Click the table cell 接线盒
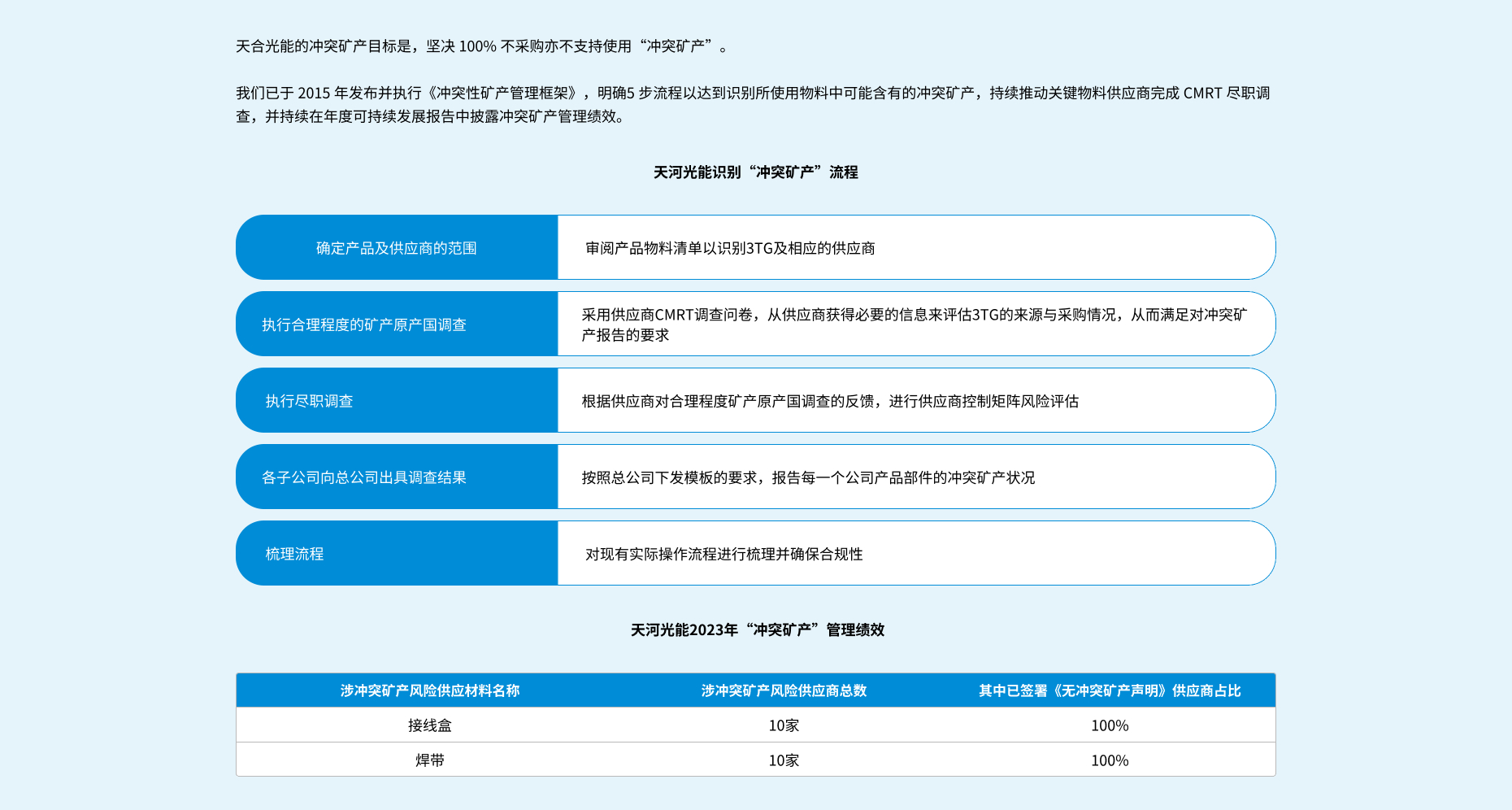 [430, 725]
